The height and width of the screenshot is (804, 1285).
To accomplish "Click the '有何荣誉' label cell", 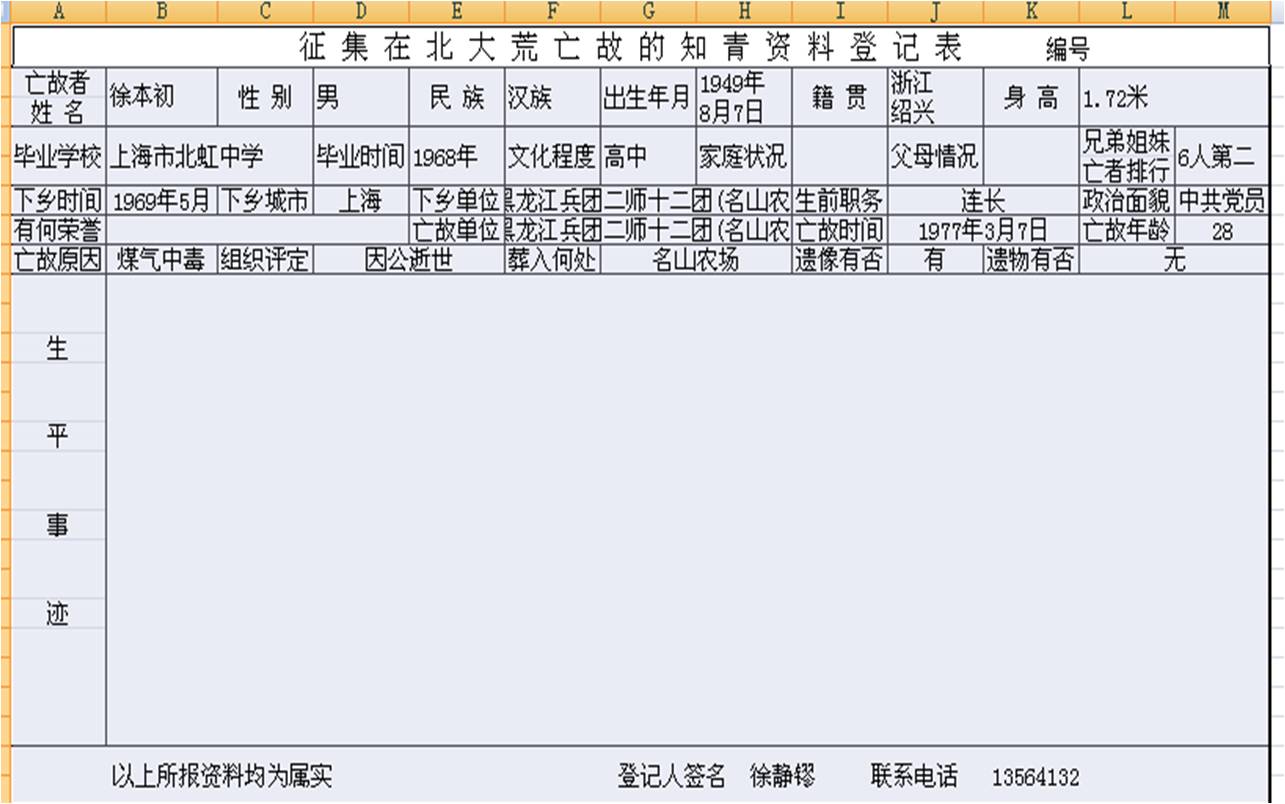I will [58, 230].
